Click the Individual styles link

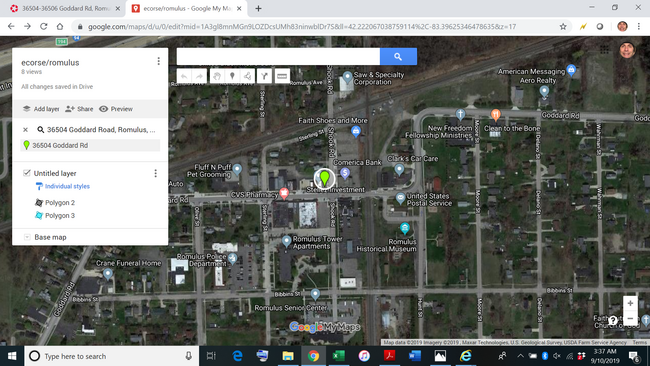(x=67, y=186)
